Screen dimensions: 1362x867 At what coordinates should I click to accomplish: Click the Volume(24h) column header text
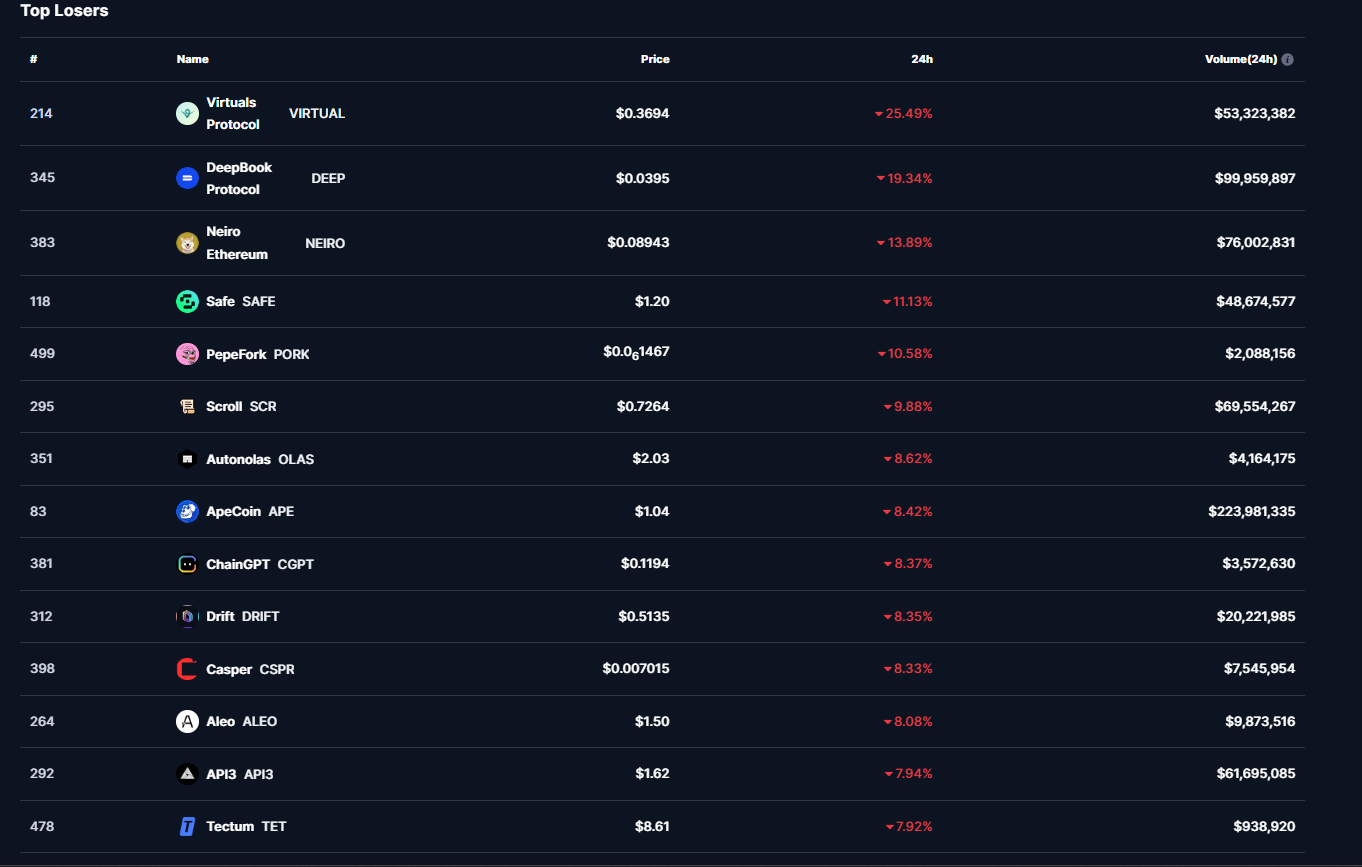click(x=1240, y=60)
